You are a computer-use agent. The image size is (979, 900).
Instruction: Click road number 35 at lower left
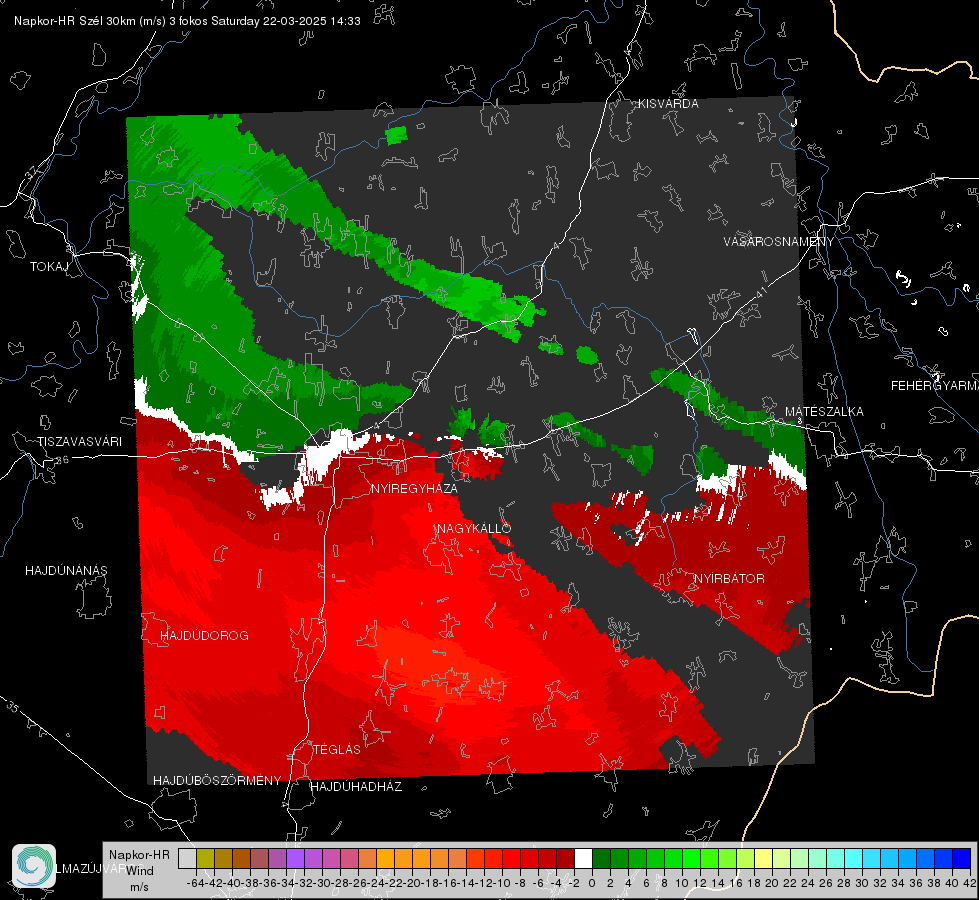click(14, 707)
